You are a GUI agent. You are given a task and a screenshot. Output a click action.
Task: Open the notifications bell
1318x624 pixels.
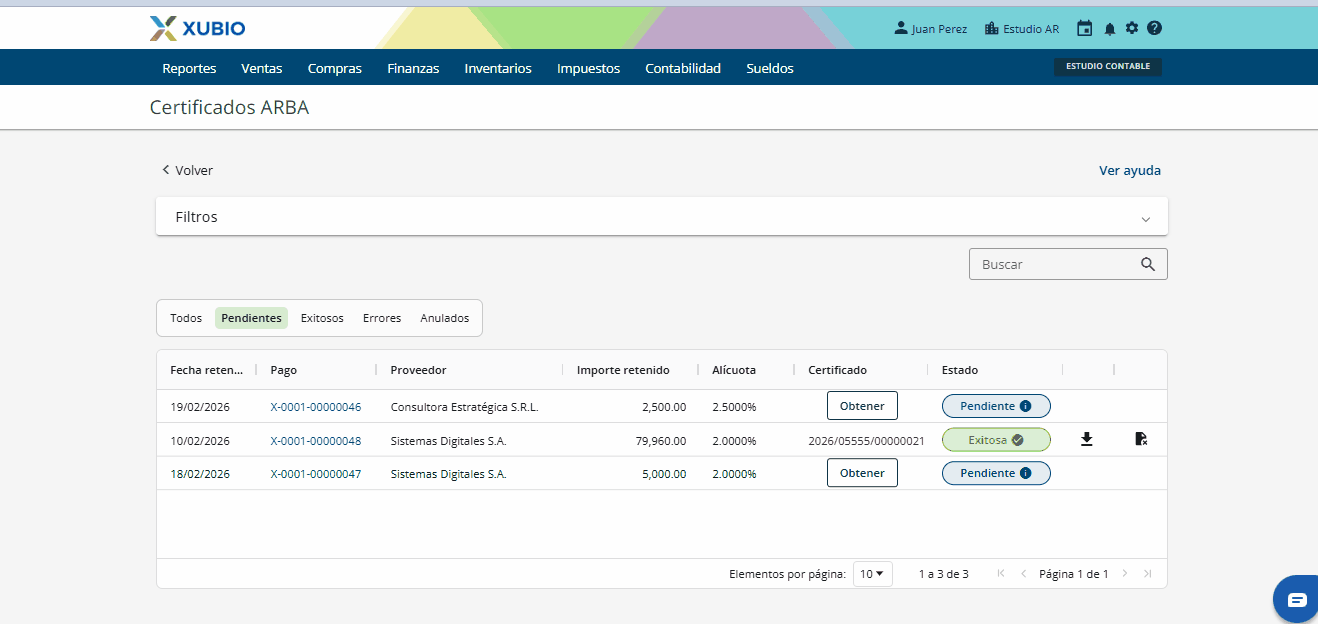pyautogui.click(x=1109, y=29)
